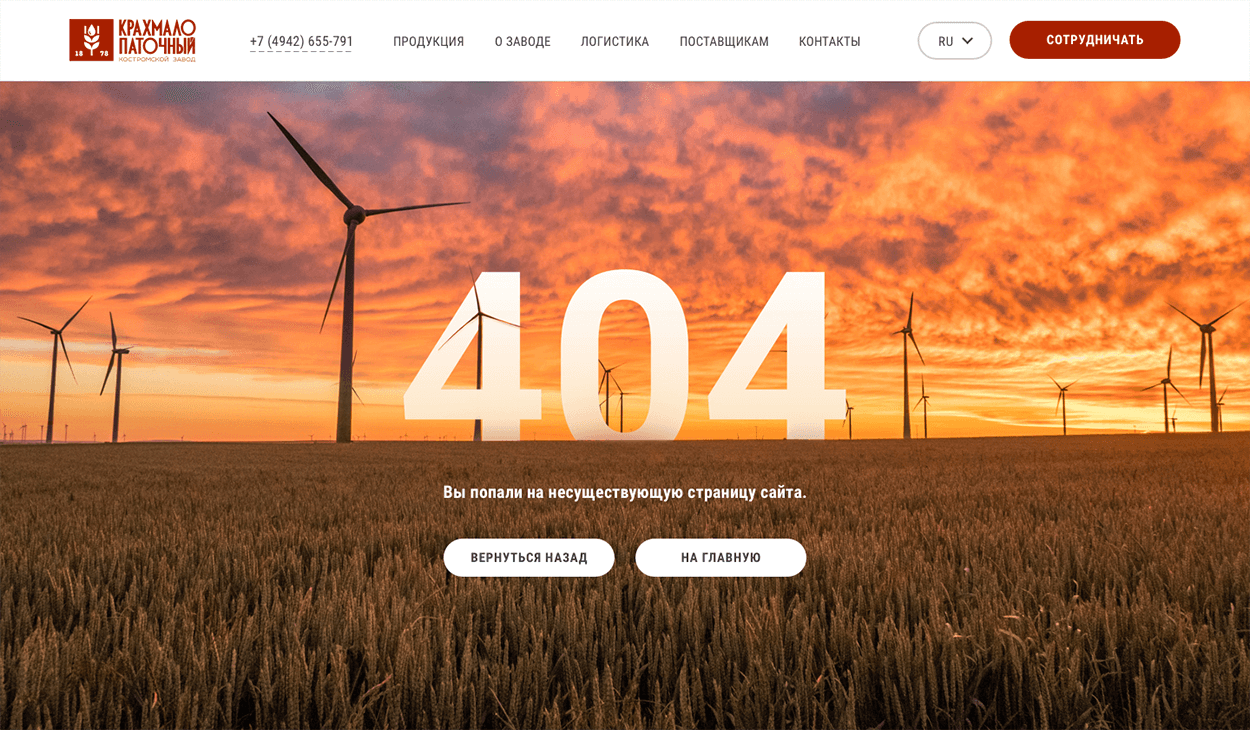Go to homepage via На главную
This screenshot has height=730, width=1250.
[x=721, y=558]
